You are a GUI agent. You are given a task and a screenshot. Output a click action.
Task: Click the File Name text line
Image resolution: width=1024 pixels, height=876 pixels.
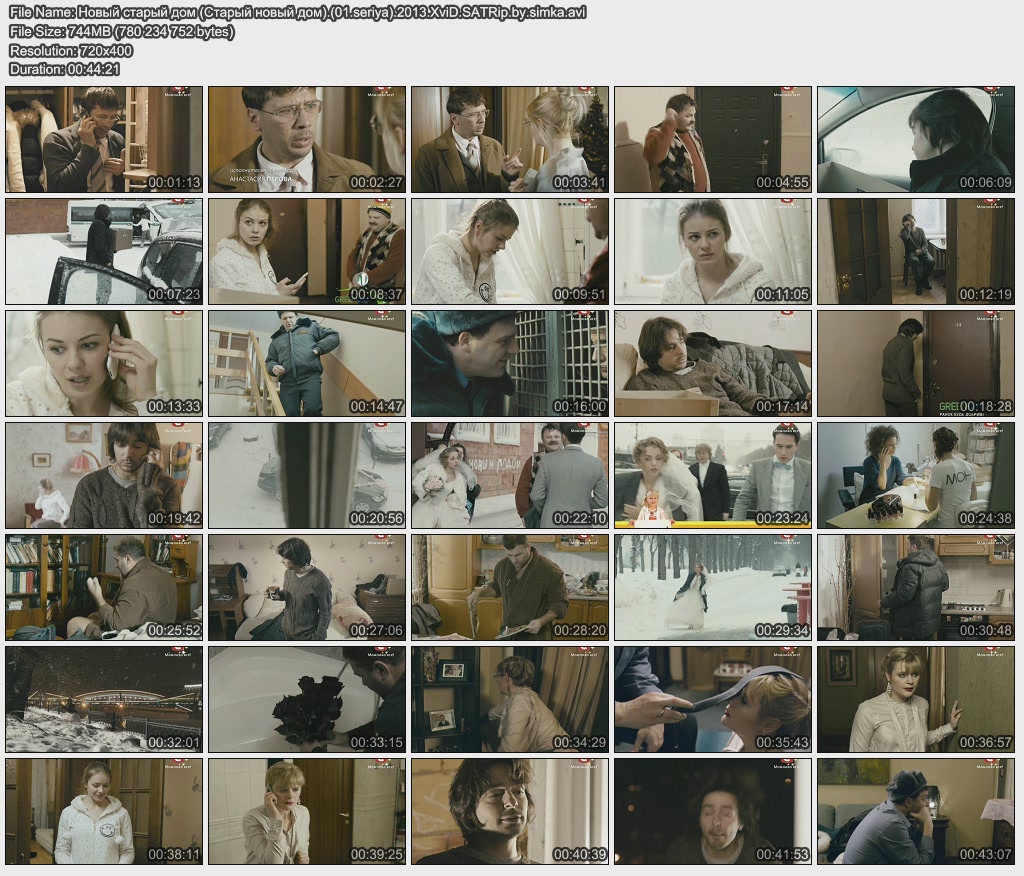click(x=297, y=12)
